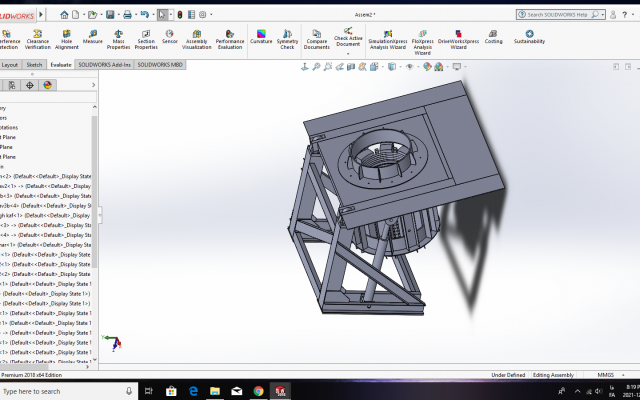Undo the last action
640x400 pixels.
pyautogui.click(x=144, y=15)
